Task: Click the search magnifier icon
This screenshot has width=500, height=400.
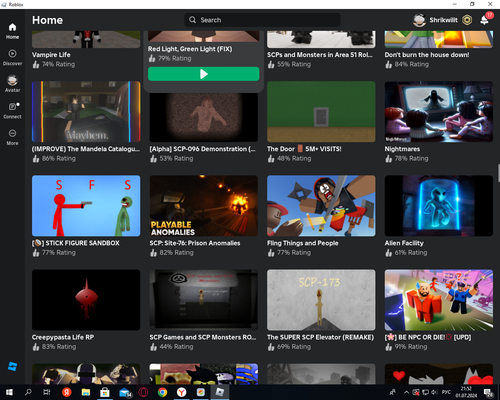Action: point(192,20)
